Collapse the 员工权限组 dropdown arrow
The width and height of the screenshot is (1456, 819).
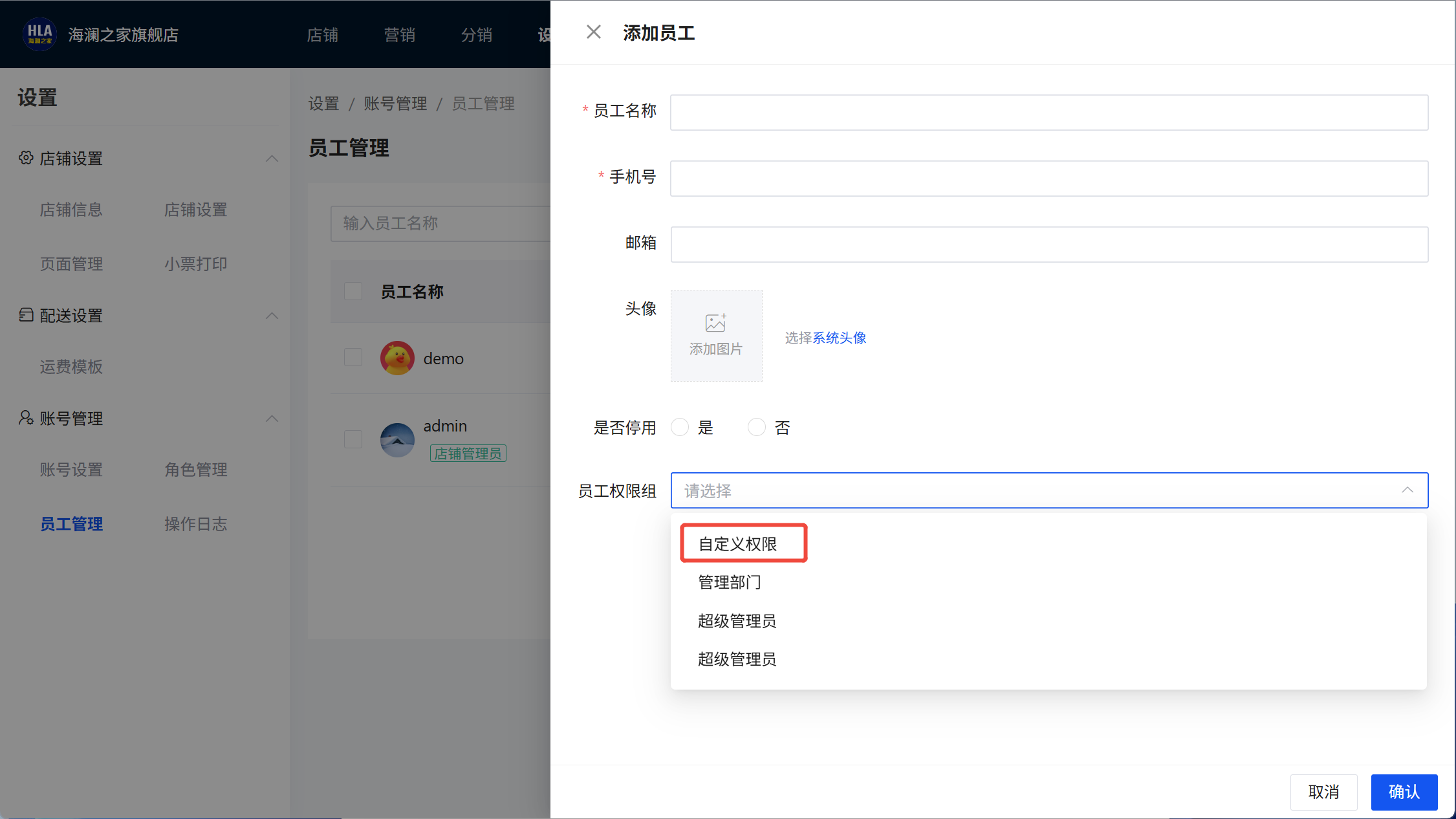coord(1407,490)
